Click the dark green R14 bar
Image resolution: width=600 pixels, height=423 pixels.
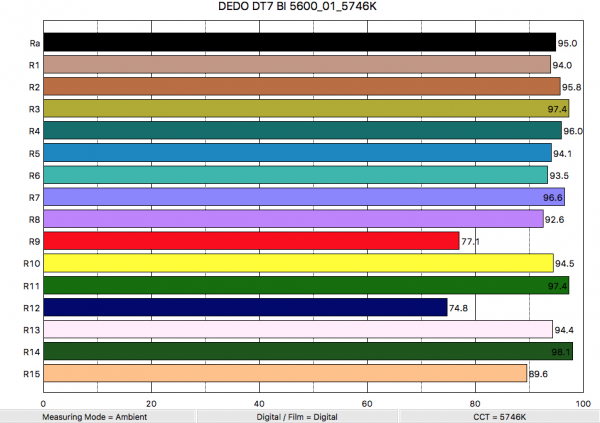coord(307,351)
